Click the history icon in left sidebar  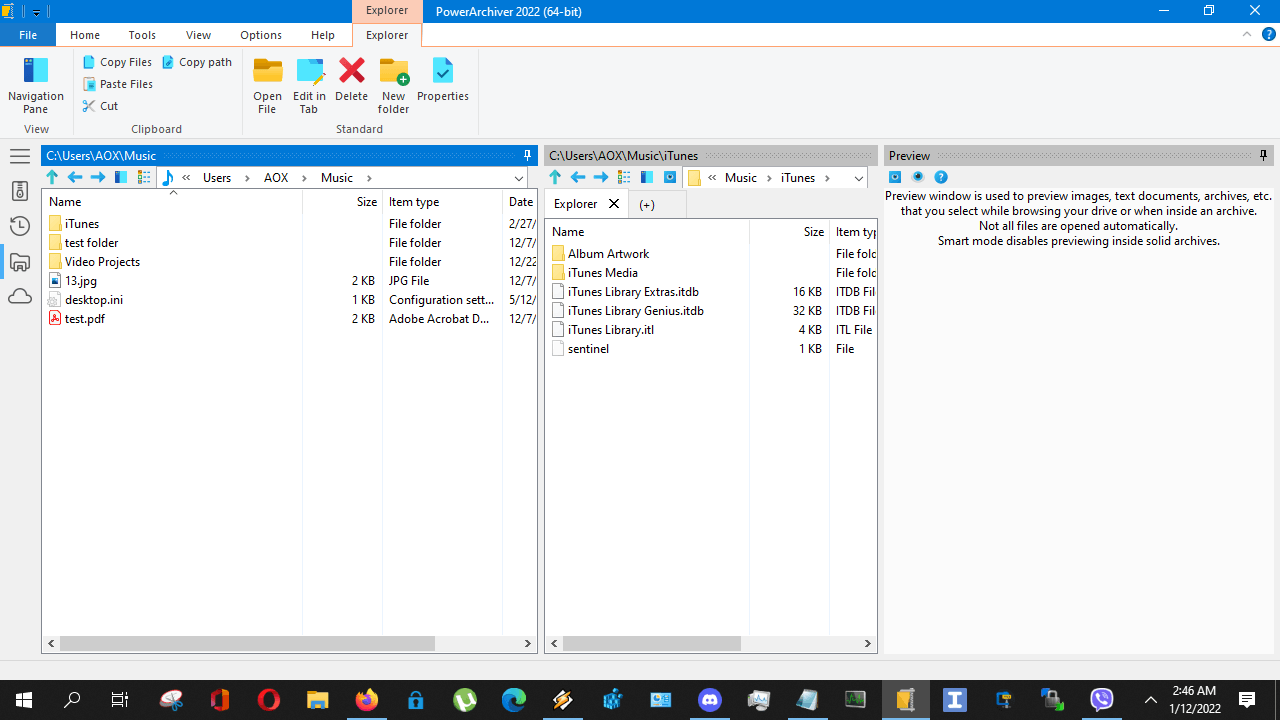[x=19, y=226]
